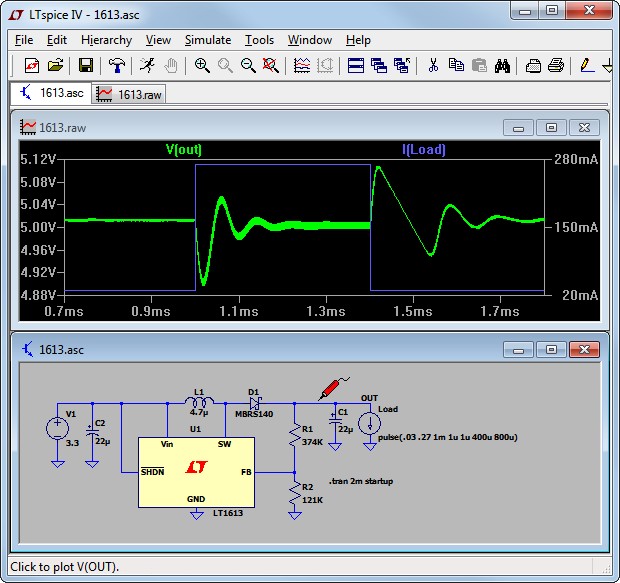Image resolution: width=620 pixels, height=583 pixels.
Task: Open a file with the folder icon
Action: pyautogui.click(x=55, y=65)
